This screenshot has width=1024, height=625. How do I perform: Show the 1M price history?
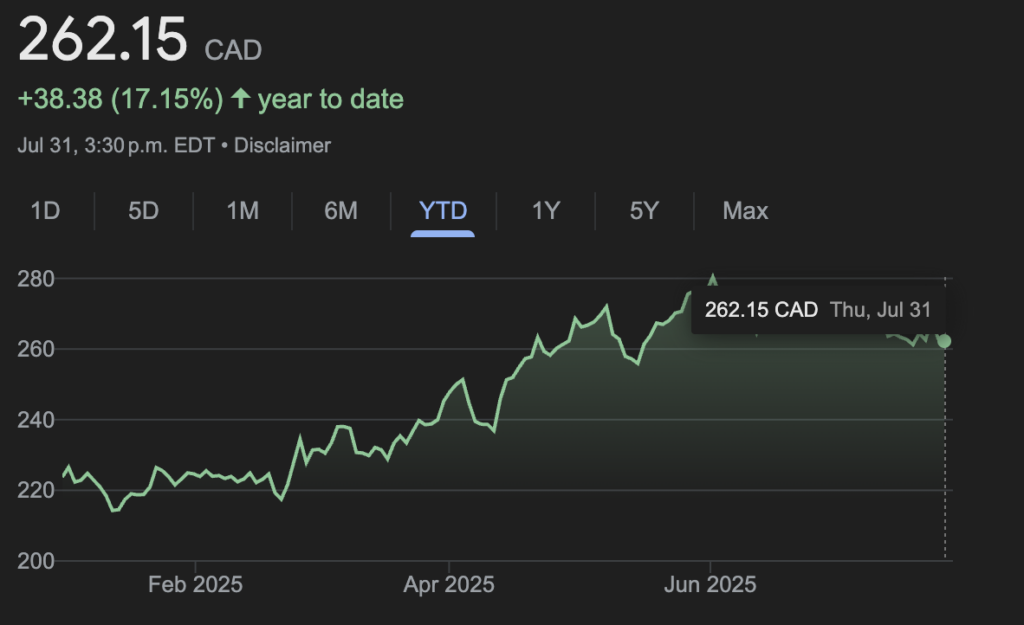coord(242,211)
